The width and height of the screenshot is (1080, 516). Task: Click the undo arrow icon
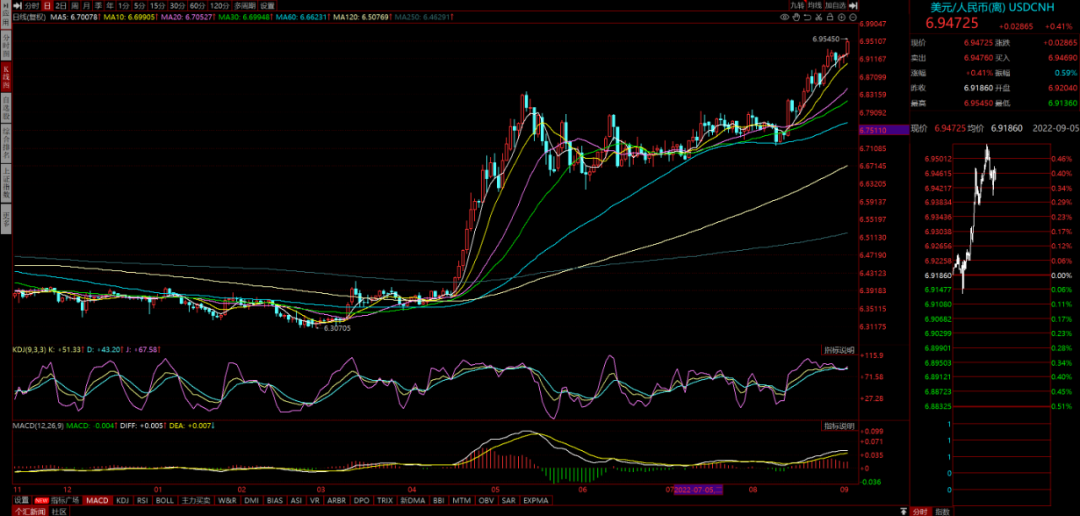pyautogui.click(x=807, y=17)
